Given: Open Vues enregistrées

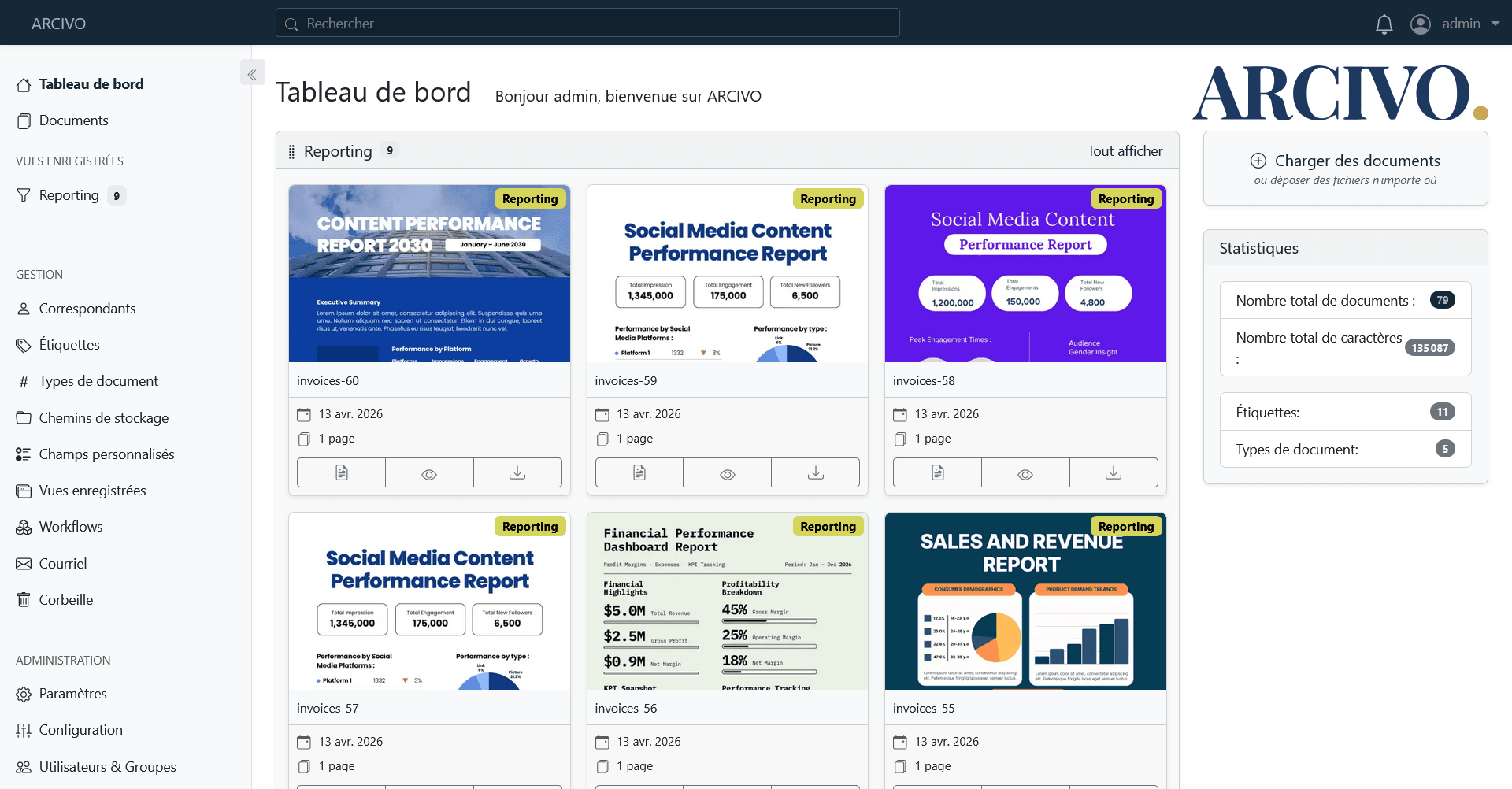Looking at the screenshot, I should coord(81,491).
